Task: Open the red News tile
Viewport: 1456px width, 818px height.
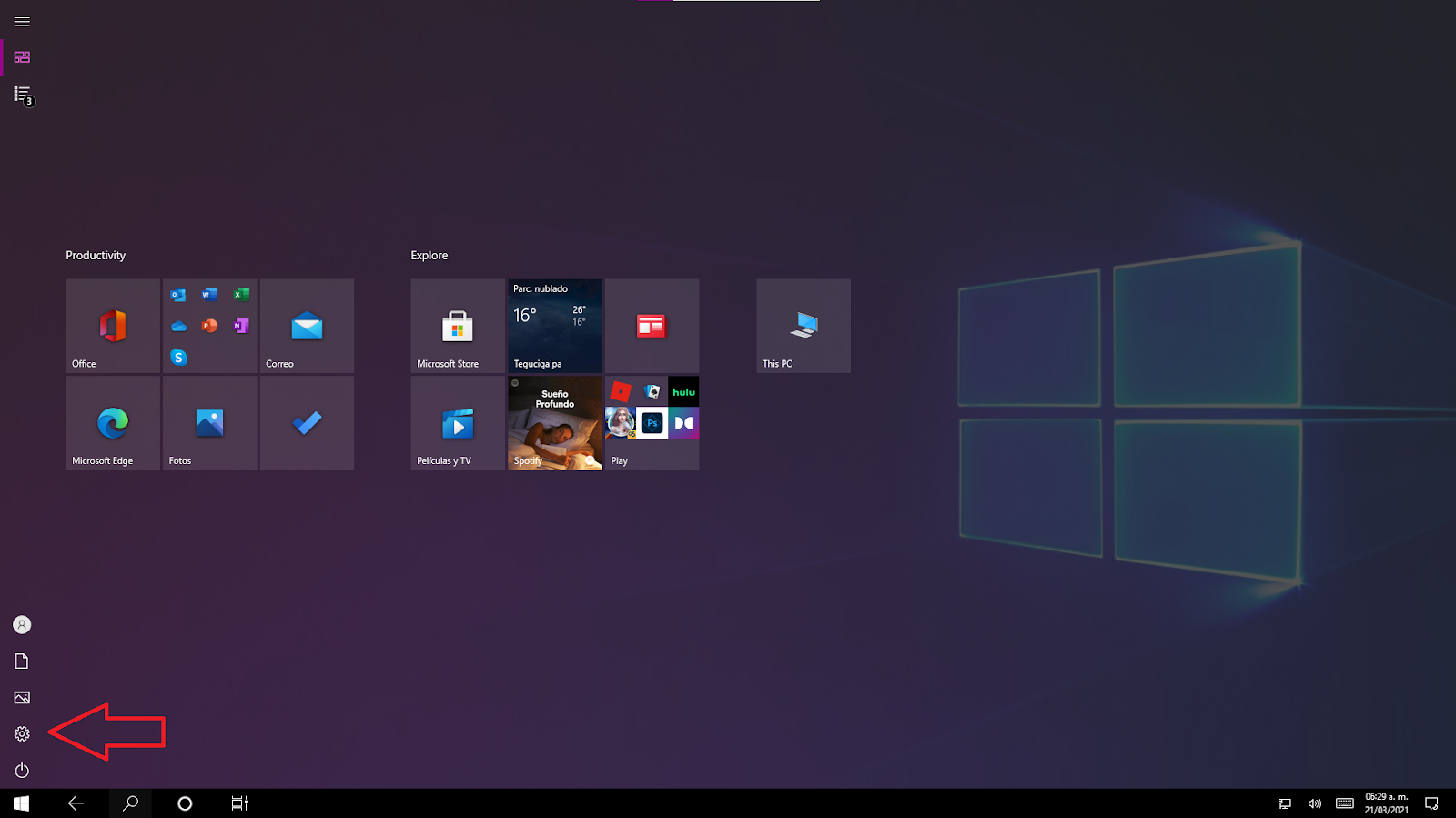Action: [652, 326]
